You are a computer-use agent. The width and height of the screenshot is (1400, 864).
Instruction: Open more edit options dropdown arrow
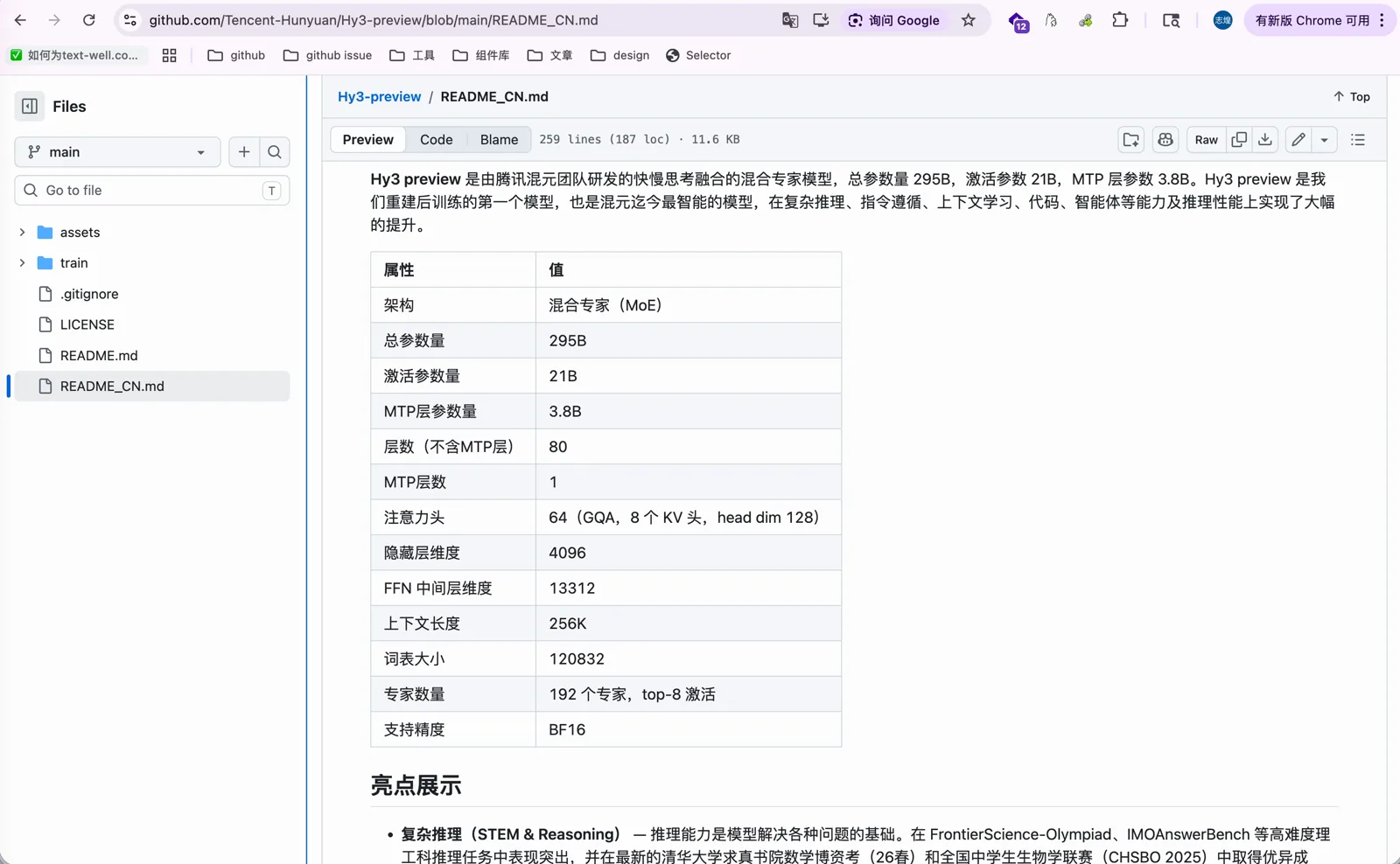click(x=1324, y=140)
